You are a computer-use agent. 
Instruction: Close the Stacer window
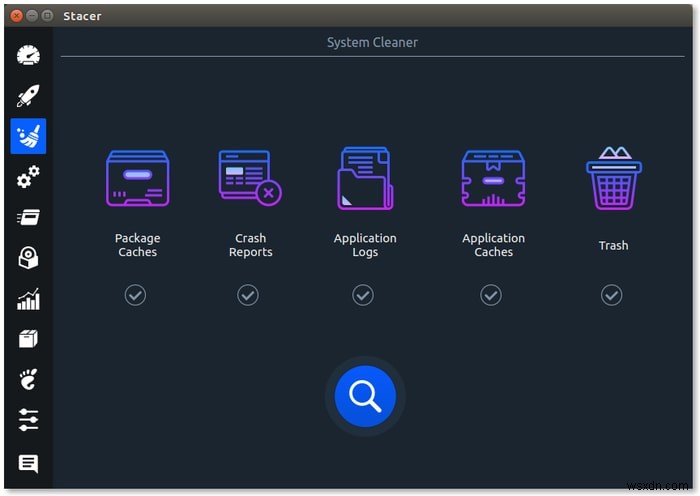click(x=17, y=16)
